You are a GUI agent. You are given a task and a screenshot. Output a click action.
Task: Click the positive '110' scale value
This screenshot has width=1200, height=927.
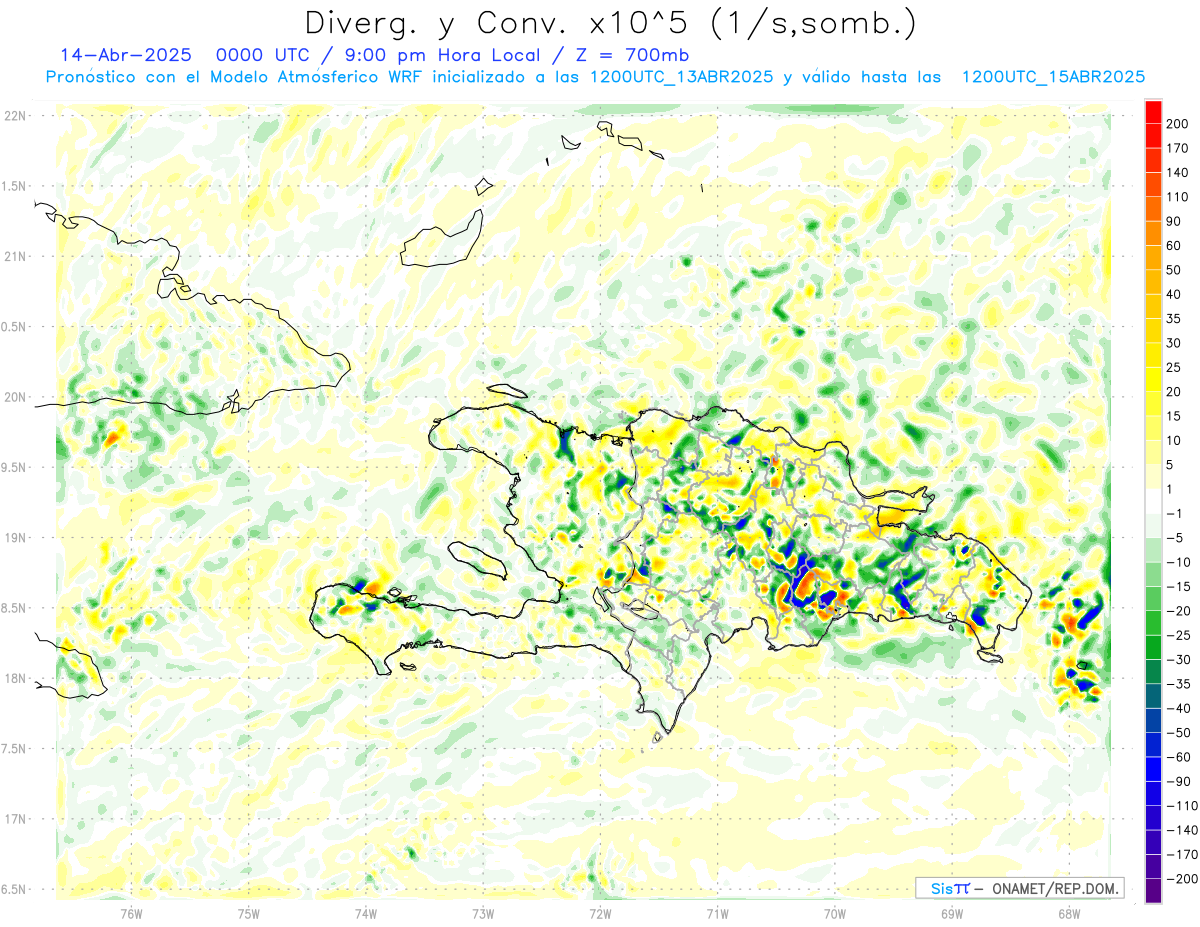tap(1177, 197)
